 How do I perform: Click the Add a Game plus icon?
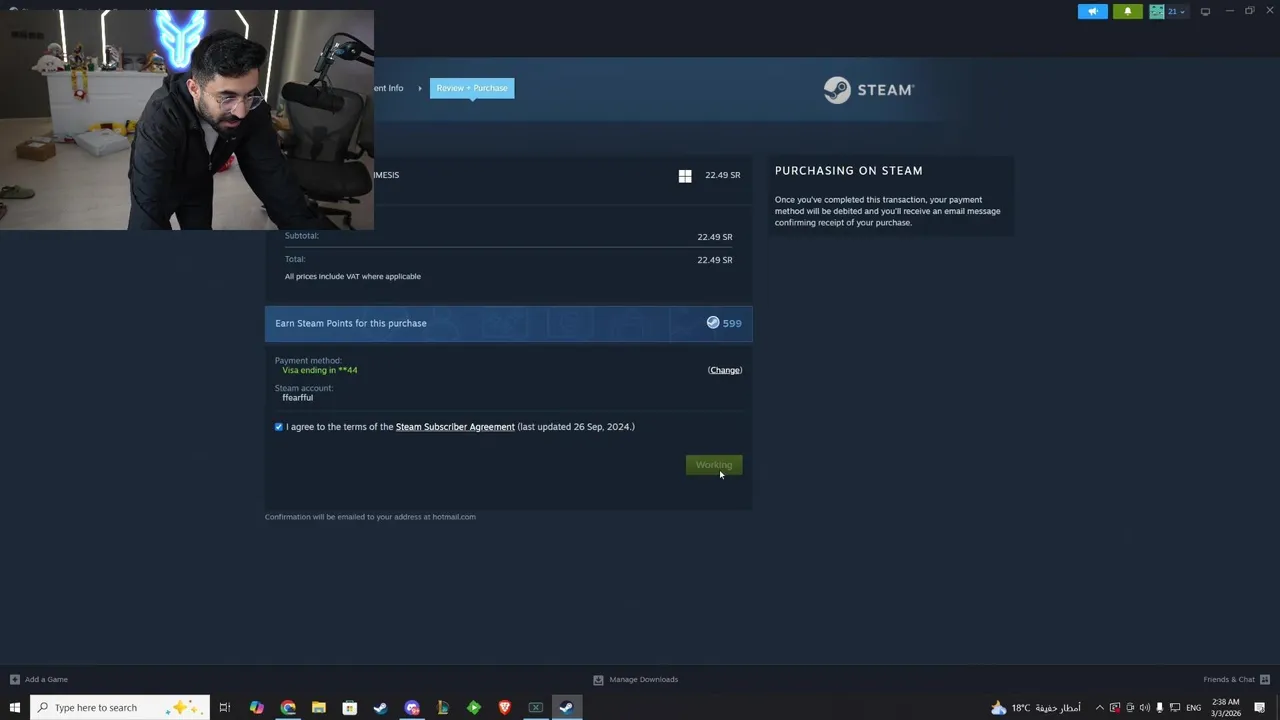tap(14, 680)
